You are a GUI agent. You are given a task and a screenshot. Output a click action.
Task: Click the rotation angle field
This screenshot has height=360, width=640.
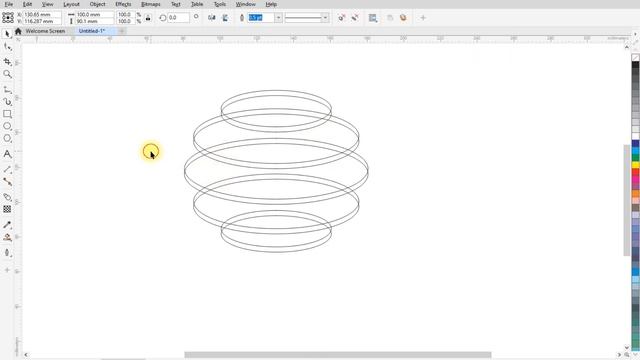click(x=178, y=18)
